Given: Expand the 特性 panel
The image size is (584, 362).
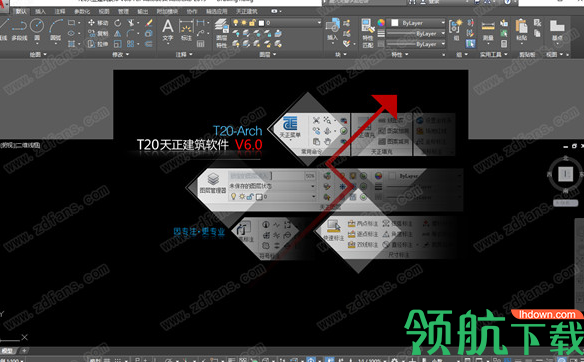Looking at the screenshot, I should [x=399, y=54].
